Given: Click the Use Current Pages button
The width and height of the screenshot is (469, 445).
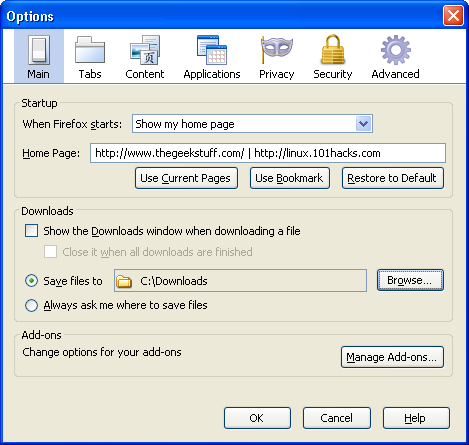Looking at the screenshot, I should (x=186, y=178).
